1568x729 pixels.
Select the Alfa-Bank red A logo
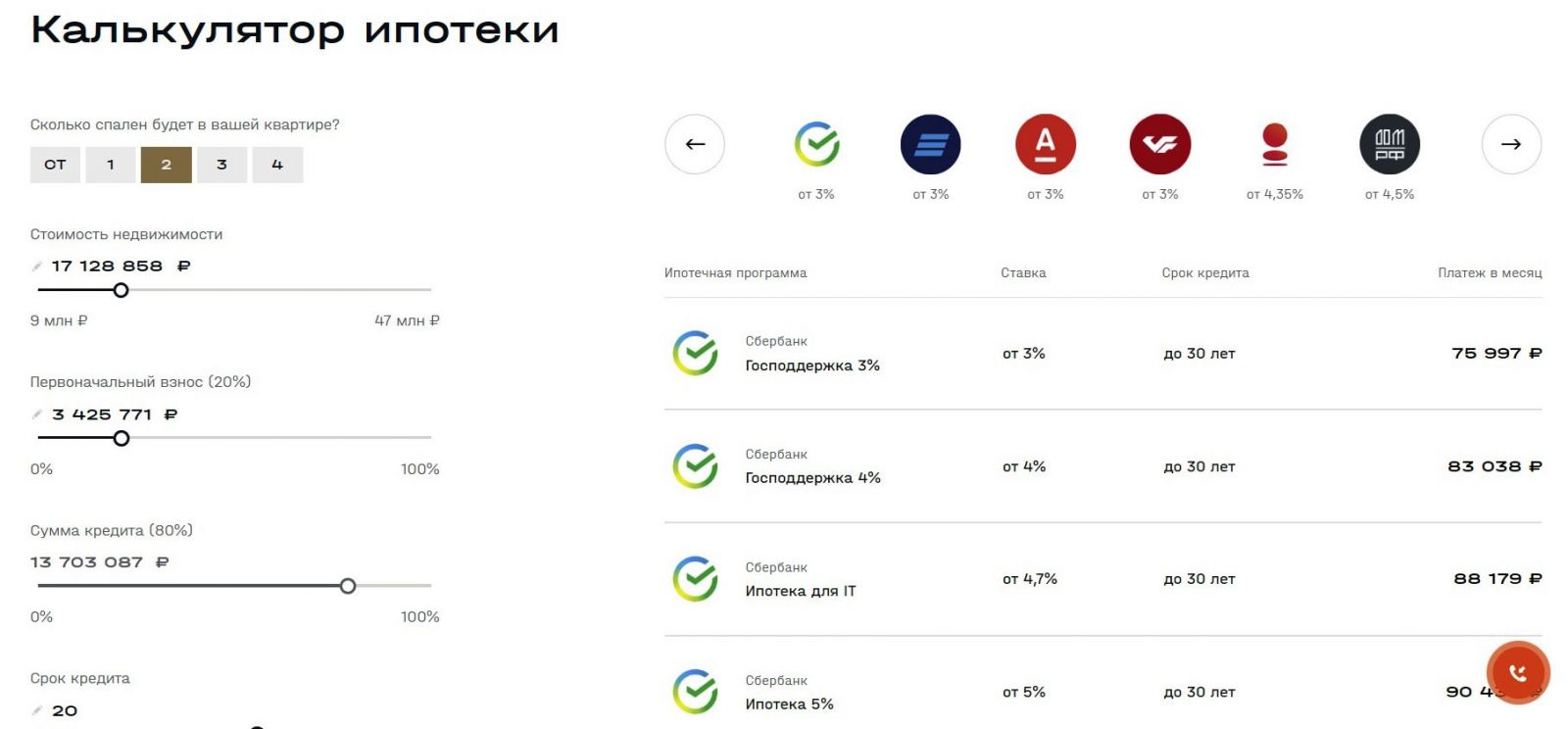[x=1046, y=144]
